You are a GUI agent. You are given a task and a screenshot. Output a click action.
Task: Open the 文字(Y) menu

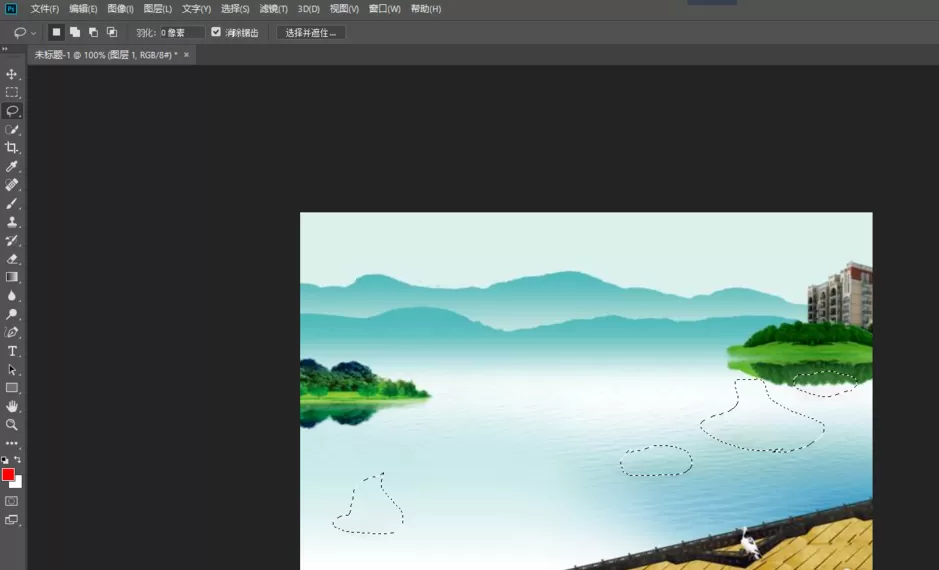pos(196,9)
